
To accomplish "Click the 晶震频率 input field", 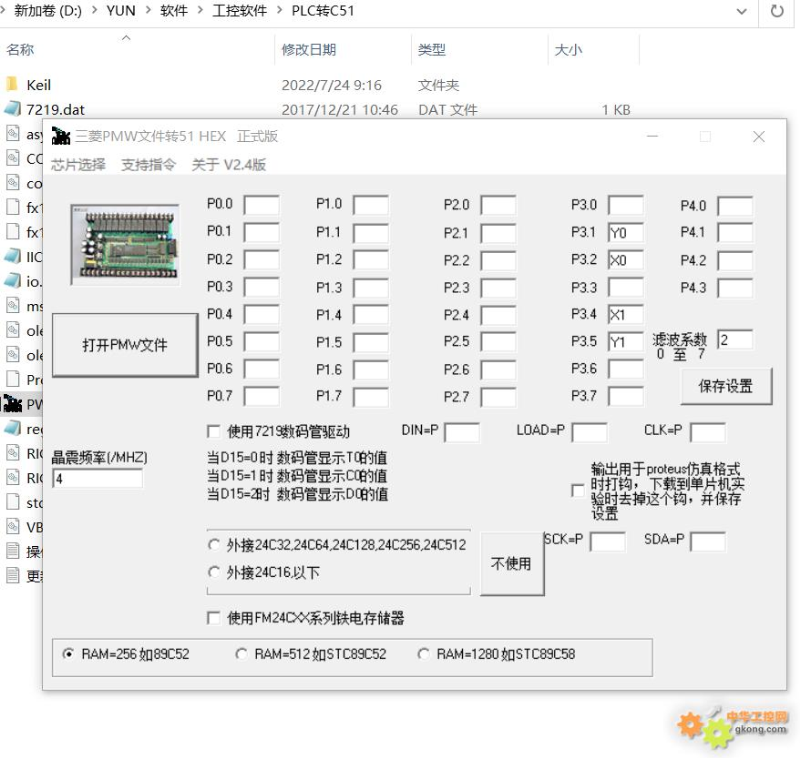I will [97, 479].
